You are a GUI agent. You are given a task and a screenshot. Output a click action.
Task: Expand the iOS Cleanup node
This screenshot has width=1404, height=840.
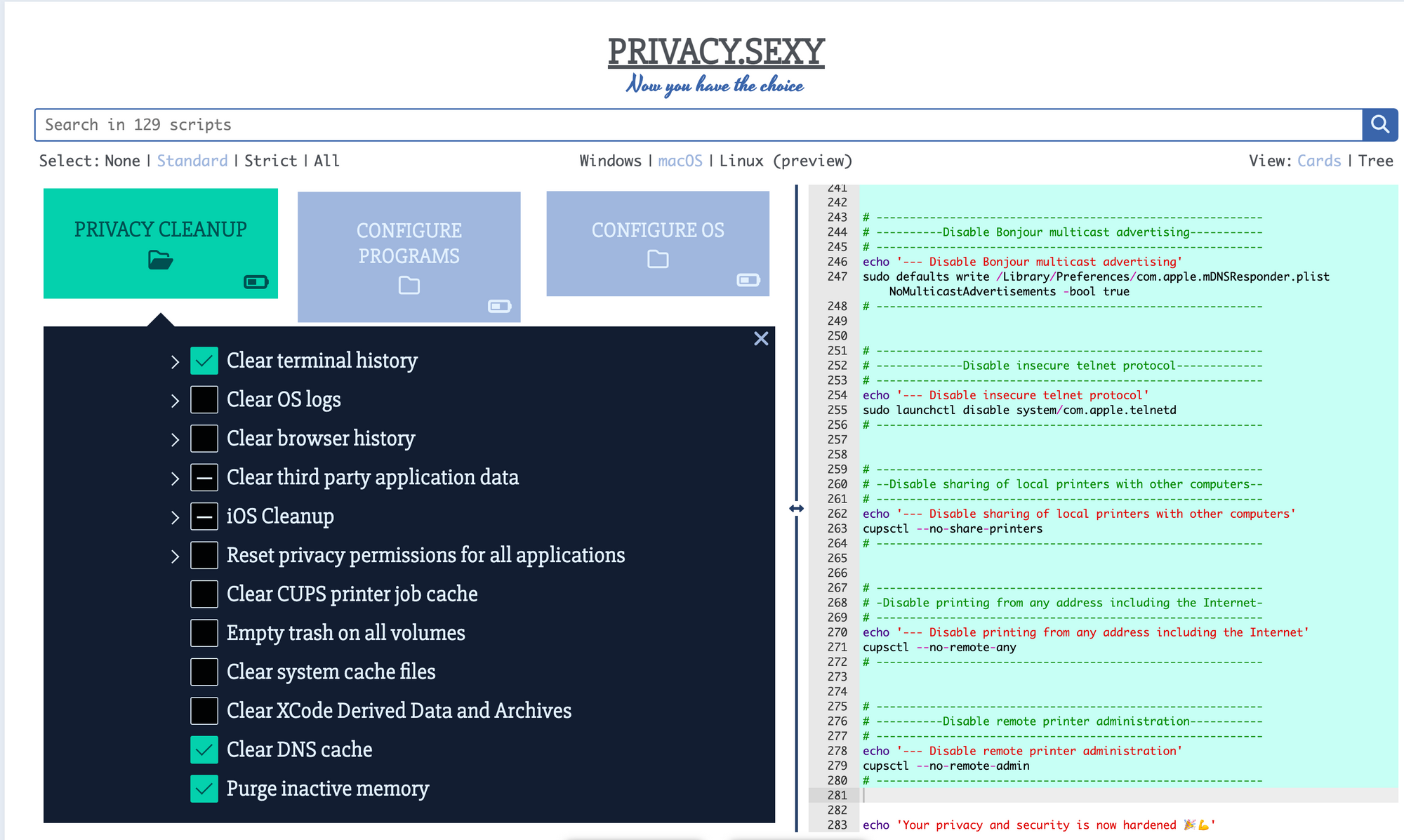click(175, 517)
